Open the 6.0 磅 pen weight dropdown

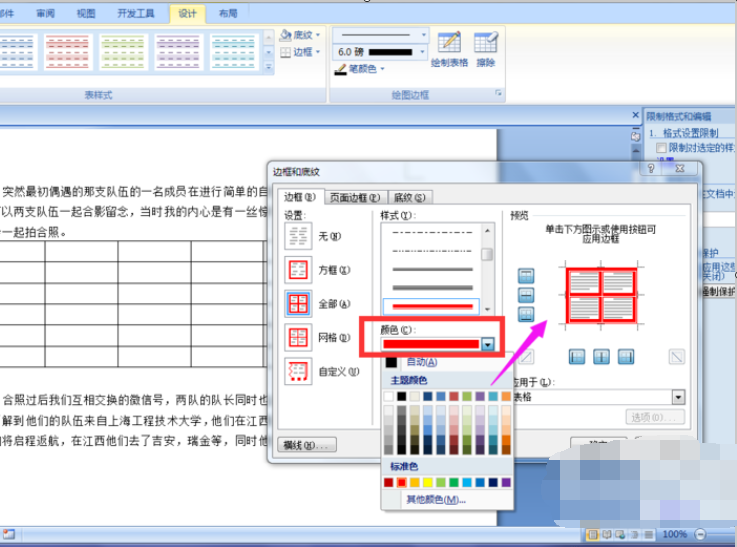tap(422, 52)
